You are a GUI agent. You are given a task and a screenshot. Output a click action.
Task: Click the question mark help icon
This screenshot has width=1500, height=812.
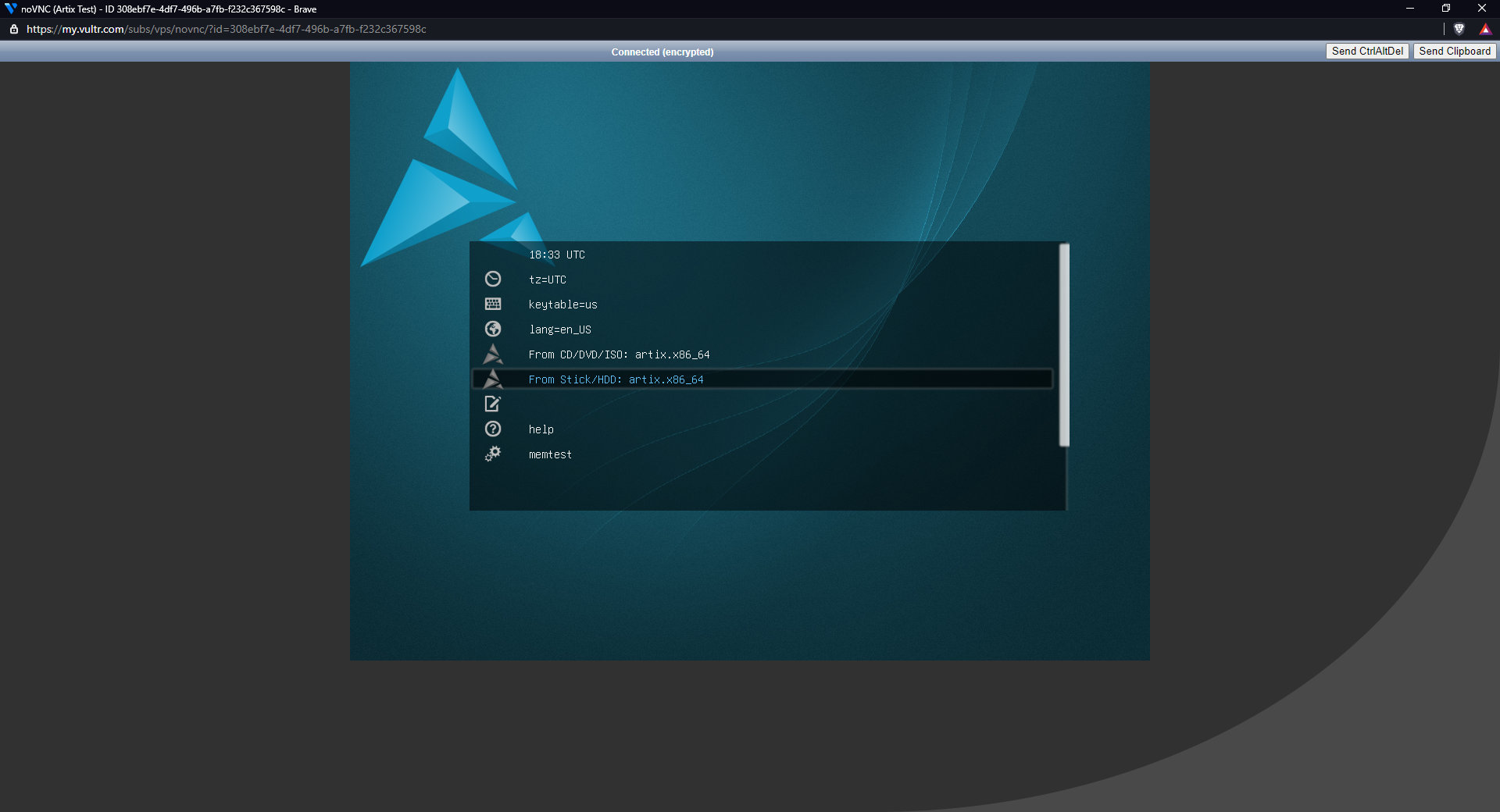(493, 429)
